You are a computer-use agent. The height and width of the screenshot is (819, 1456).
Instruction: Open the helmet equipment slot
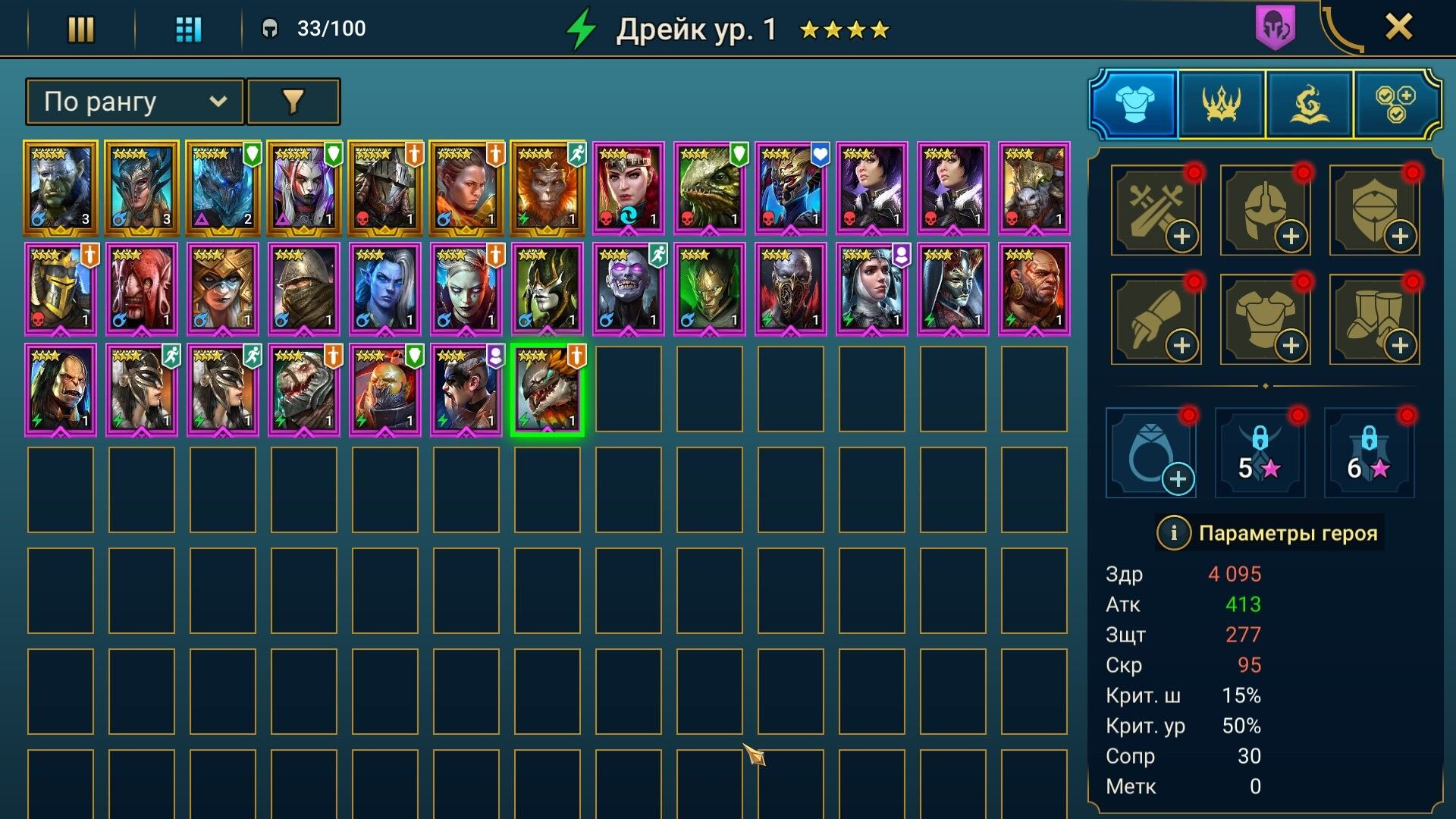click(1265, 210)
